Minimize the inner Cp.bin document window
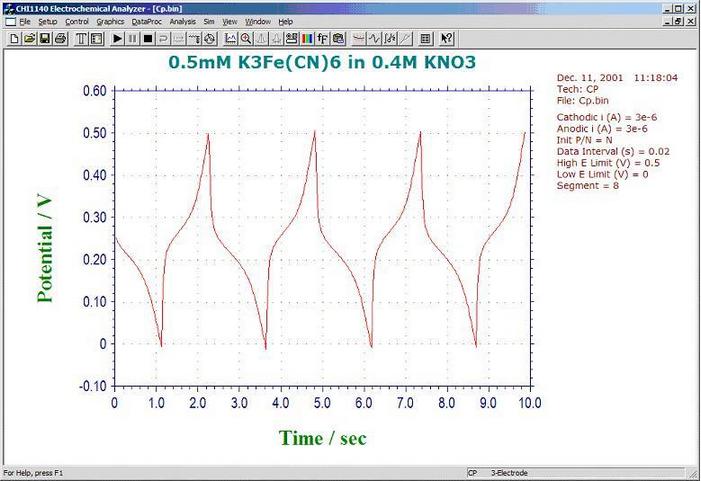The width and height of the screenshot is (701, 481). pos(668,21)
